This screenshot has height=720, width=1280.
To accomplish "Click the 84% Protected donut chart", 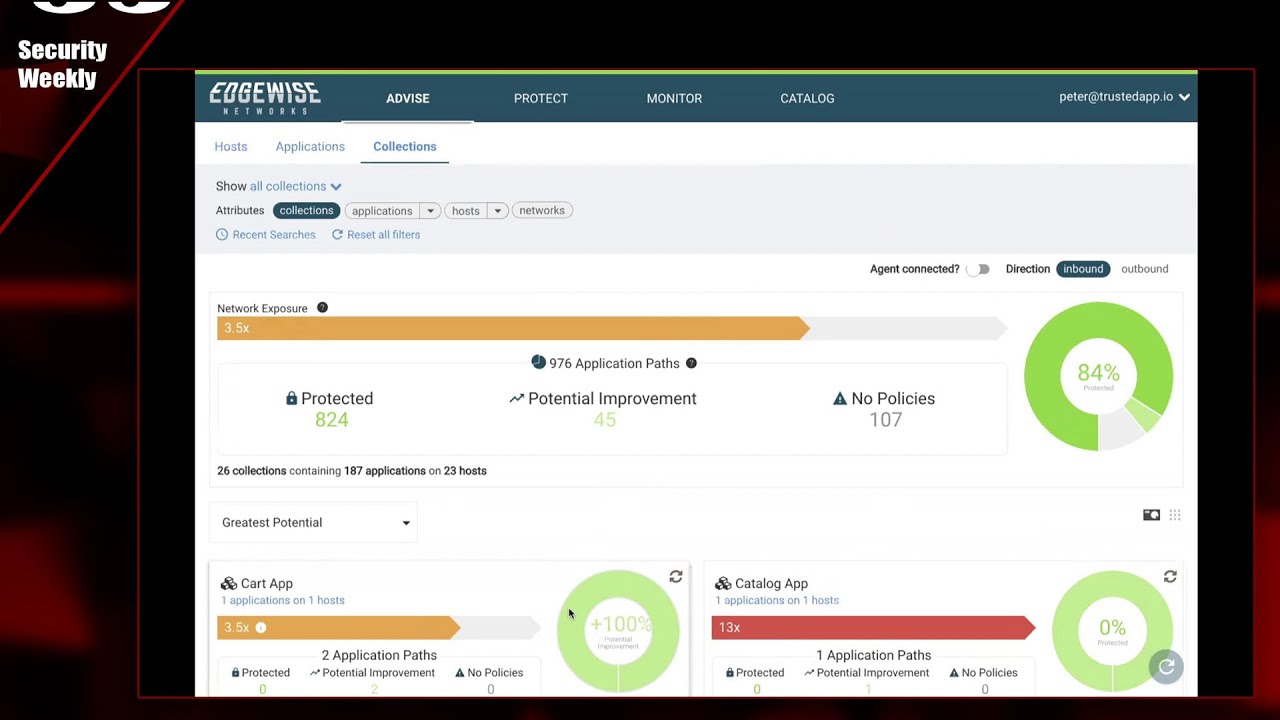I will click(1098, 377).
